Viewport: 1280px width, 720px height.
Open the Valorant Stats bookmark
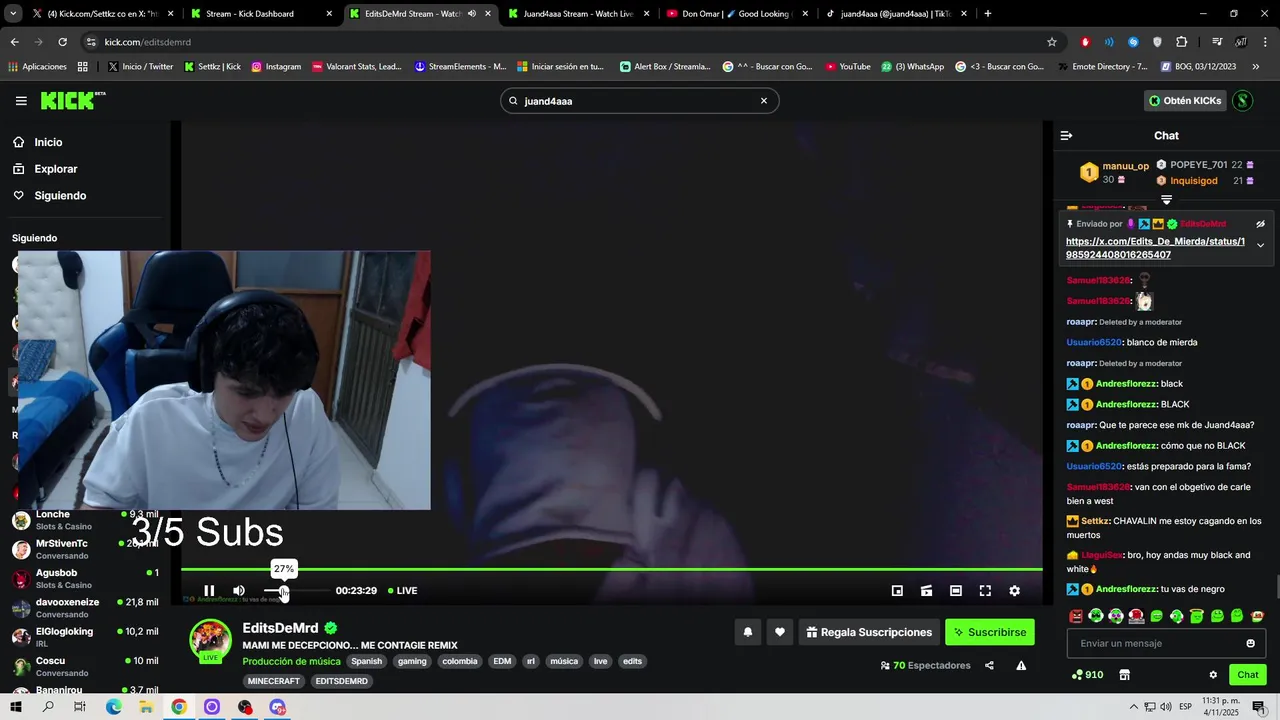click(x=357, y=67)
